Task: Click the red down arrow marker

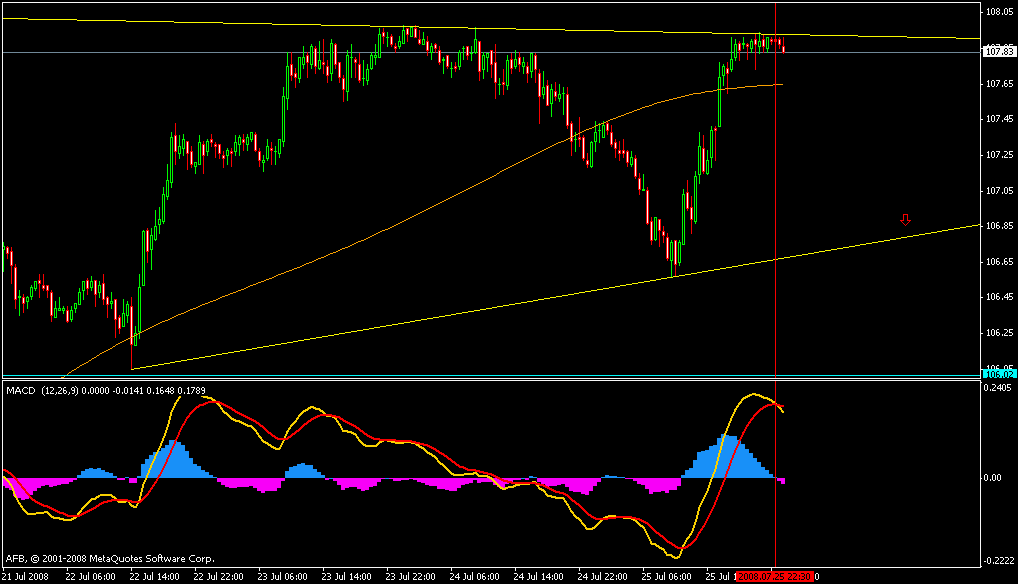Action: point(905,220)
